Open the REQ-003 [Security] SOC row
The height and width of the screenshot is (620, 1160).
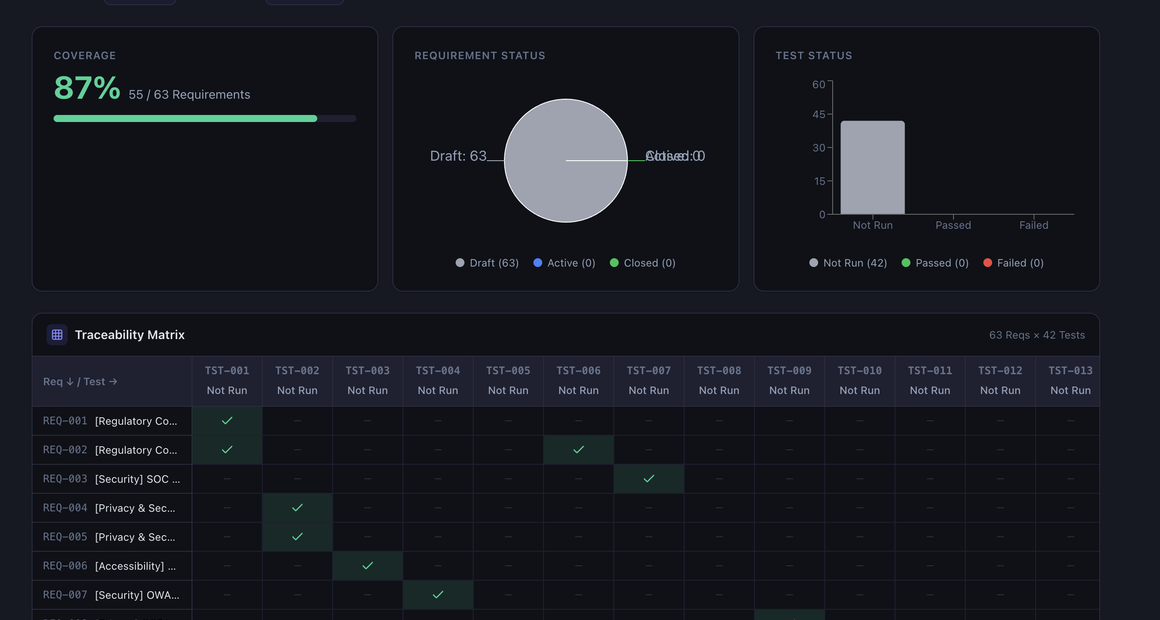pos(111,479)
